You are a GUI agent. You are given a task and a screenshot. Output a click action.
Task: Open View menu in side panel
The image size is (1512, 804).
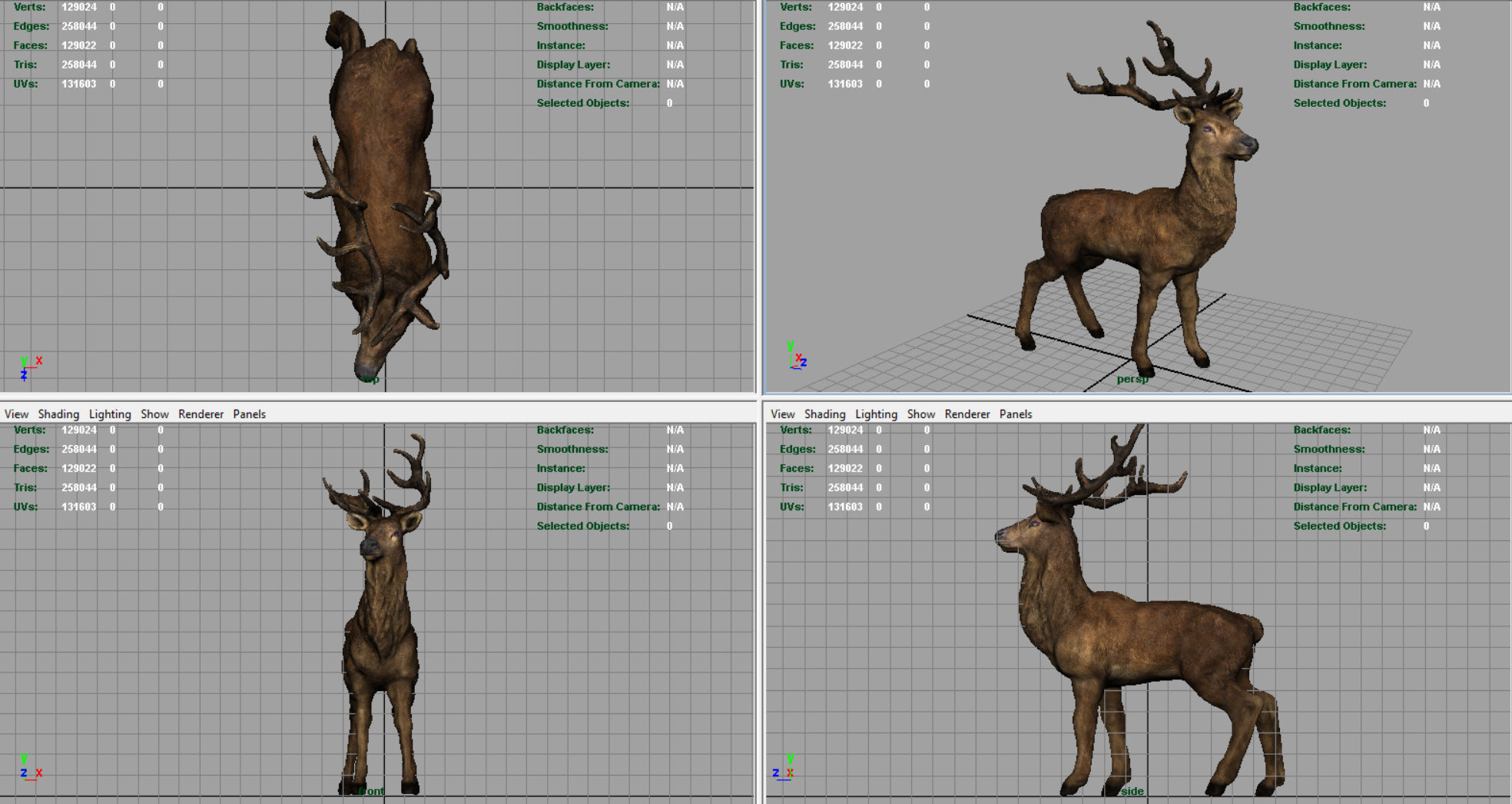tap(782, 414)
